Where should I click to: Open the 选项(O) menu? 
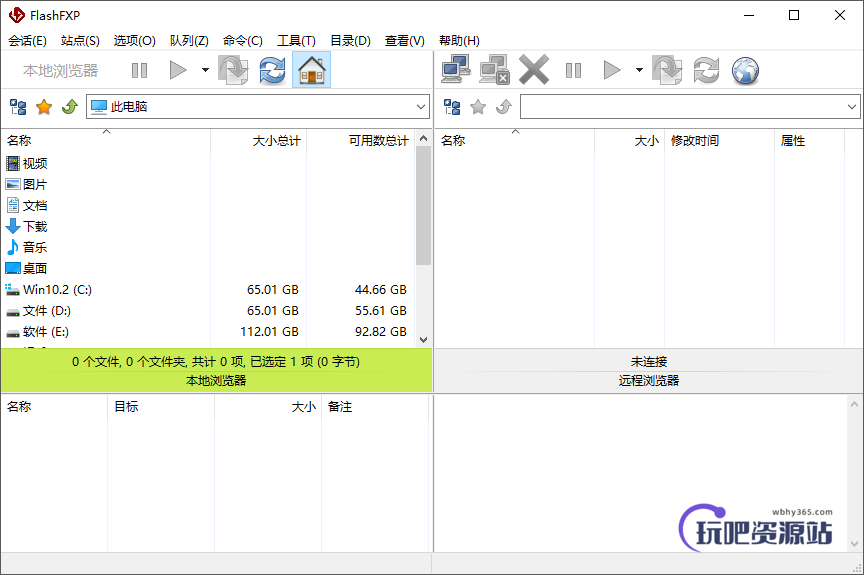[x=134, y=41]
